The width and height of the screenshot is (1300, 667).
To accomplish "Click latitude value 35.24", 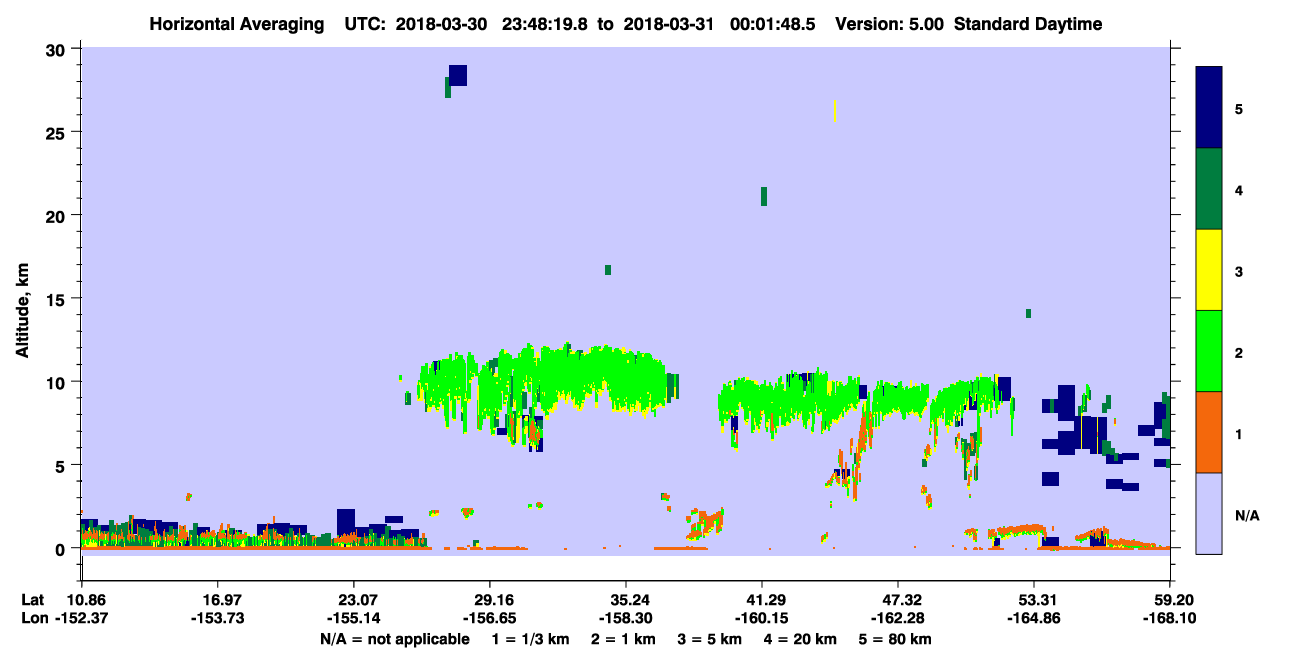I will (x=626, y=600).
